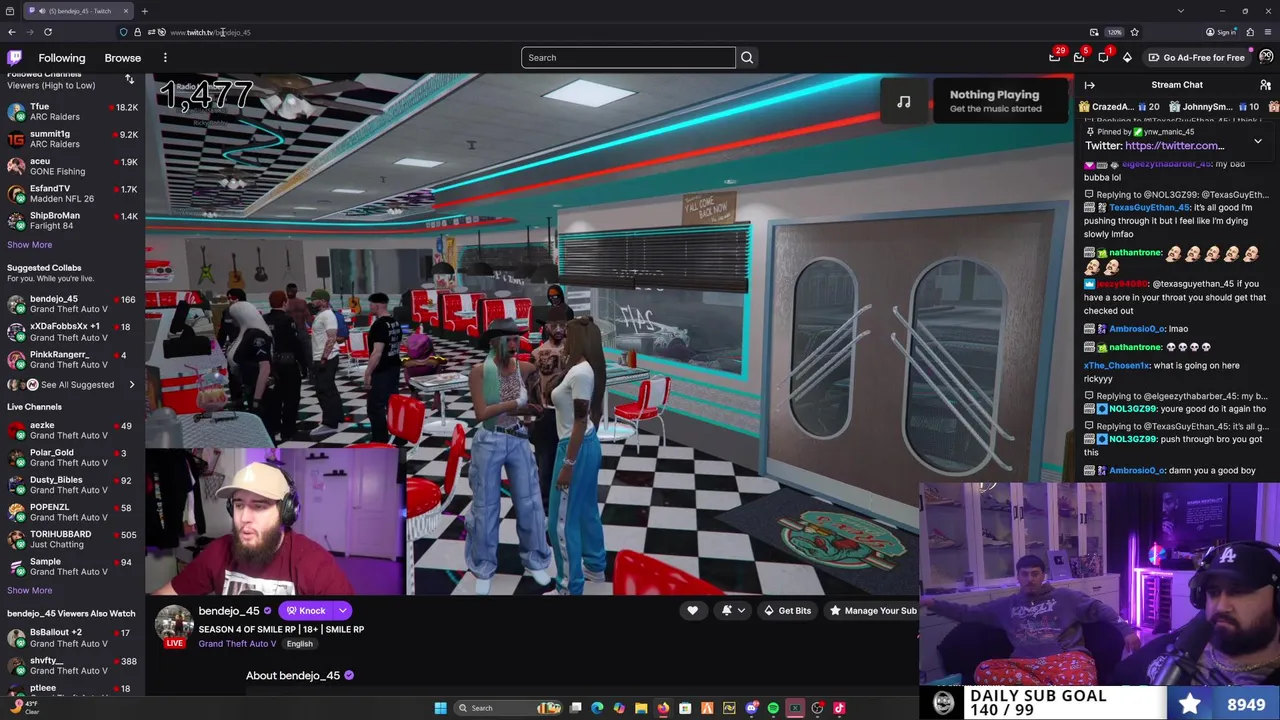Click the Twitch search field
Image resolution: width=1280 pixels, height=720 pixels.
pos(628,57)
